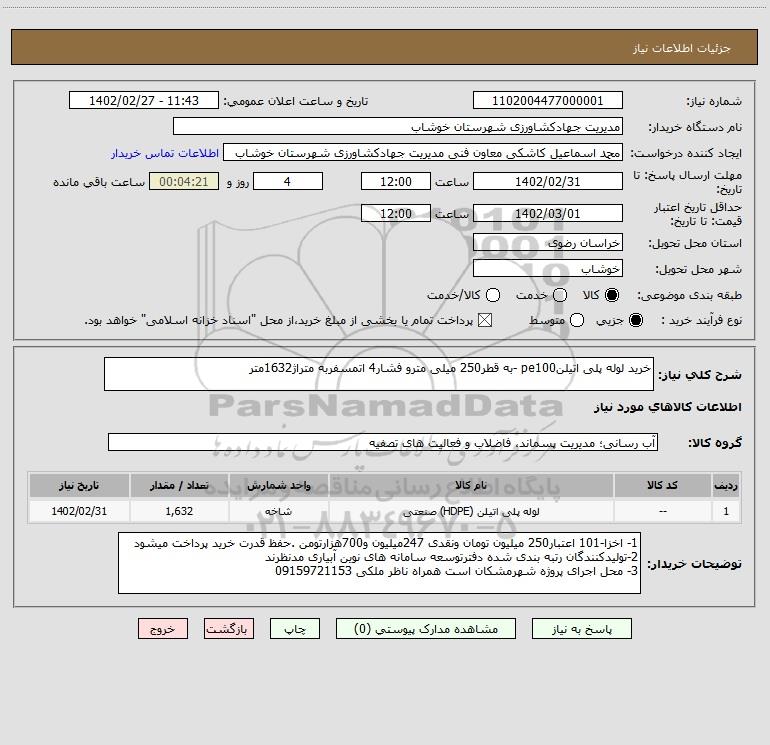Image resolution: width=770 pixels, height=745 pixels.
Task: Click the price validity date 1402/03/01 field
Action: [548, 213]
